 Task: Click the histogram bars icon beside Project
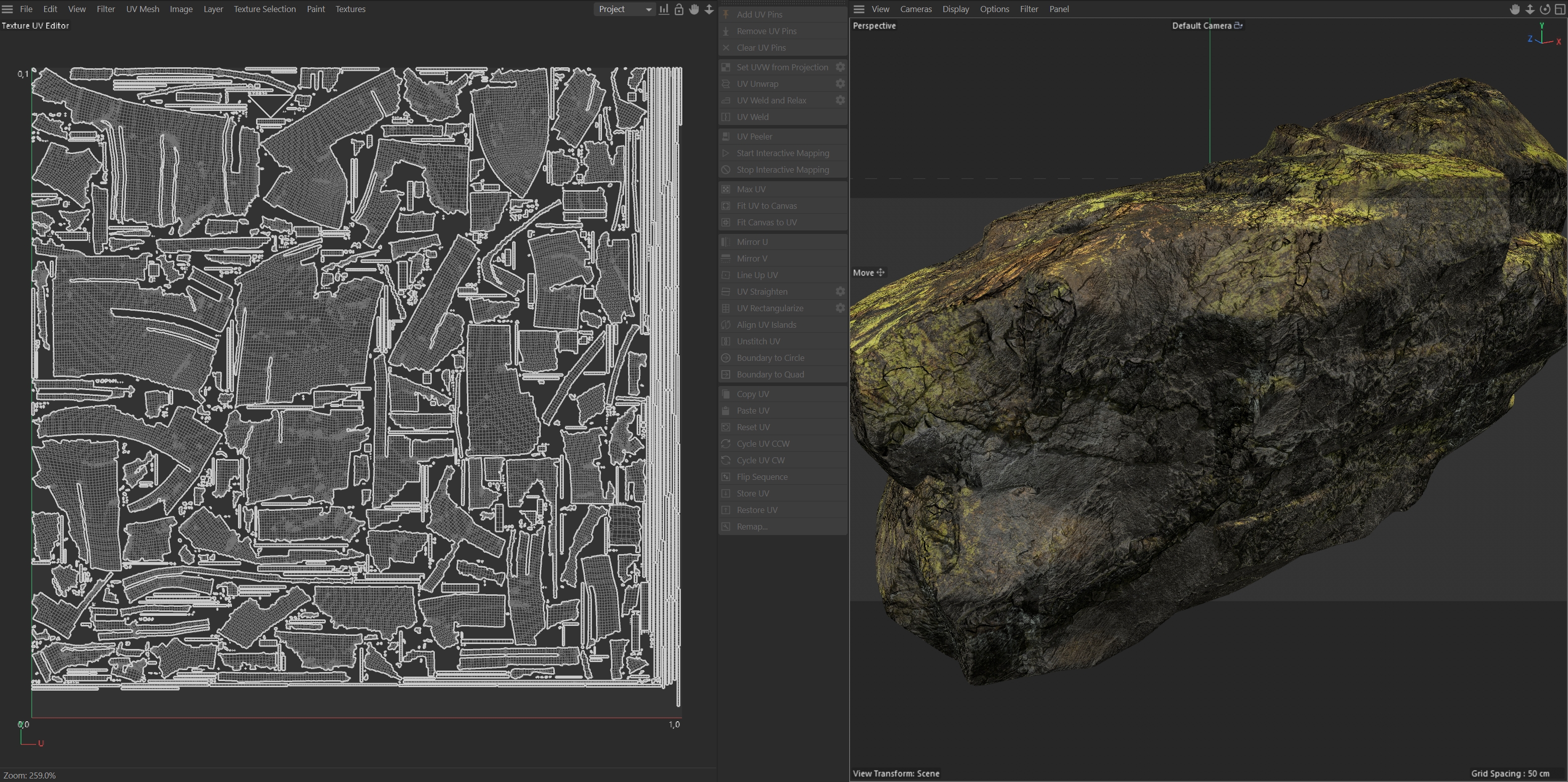click(663, 9)
